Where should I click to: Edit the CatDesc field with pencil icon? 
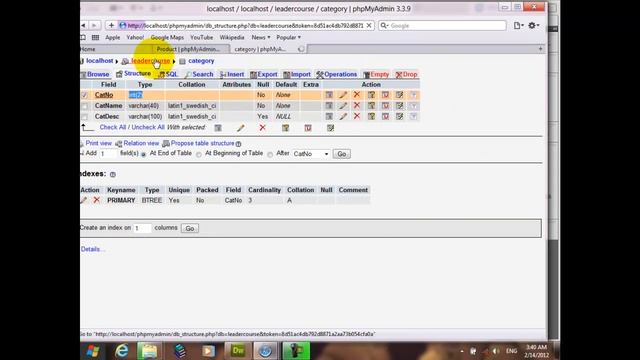click(343, 116)
